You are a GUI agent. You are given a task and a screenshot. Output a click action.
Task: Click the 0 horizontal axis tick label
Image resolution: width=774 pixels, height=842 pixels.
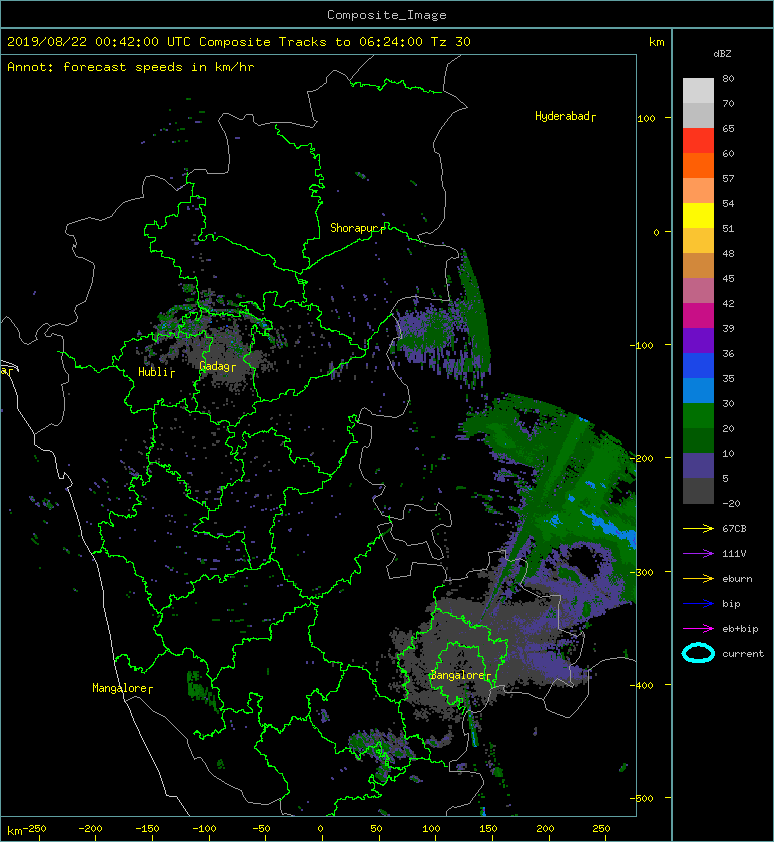click(x=321, y=829)
